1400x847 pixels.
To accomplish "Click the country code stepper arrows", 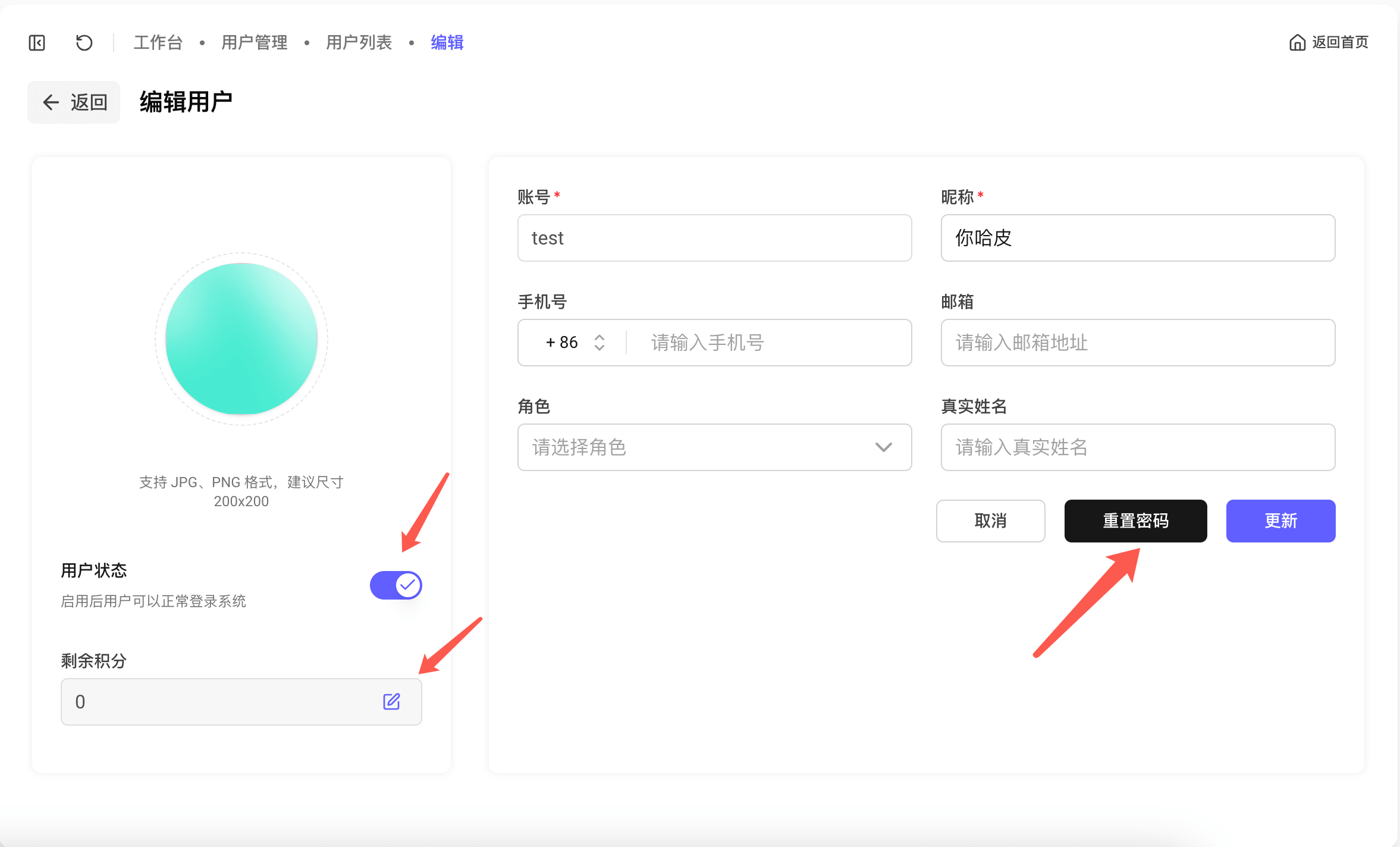I will click(x=599, y=343).
